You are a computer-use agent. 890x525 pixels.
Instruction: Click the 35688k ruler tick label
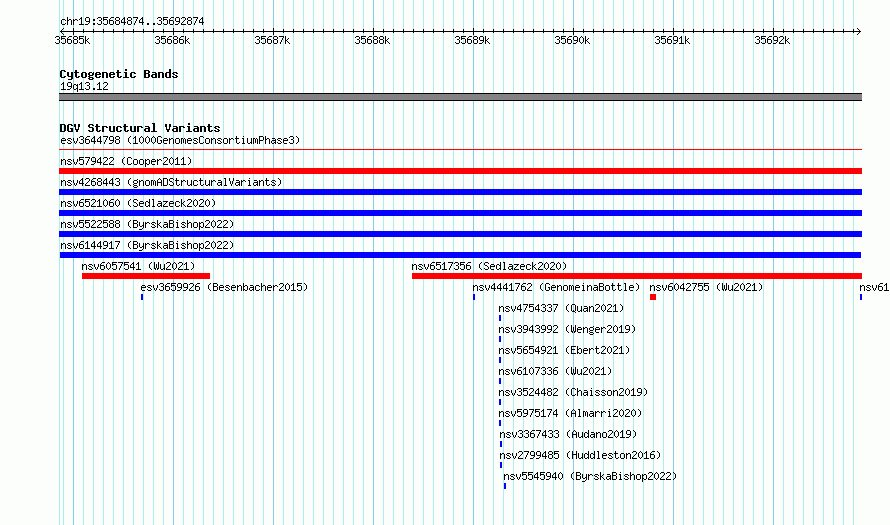point(372,40)
